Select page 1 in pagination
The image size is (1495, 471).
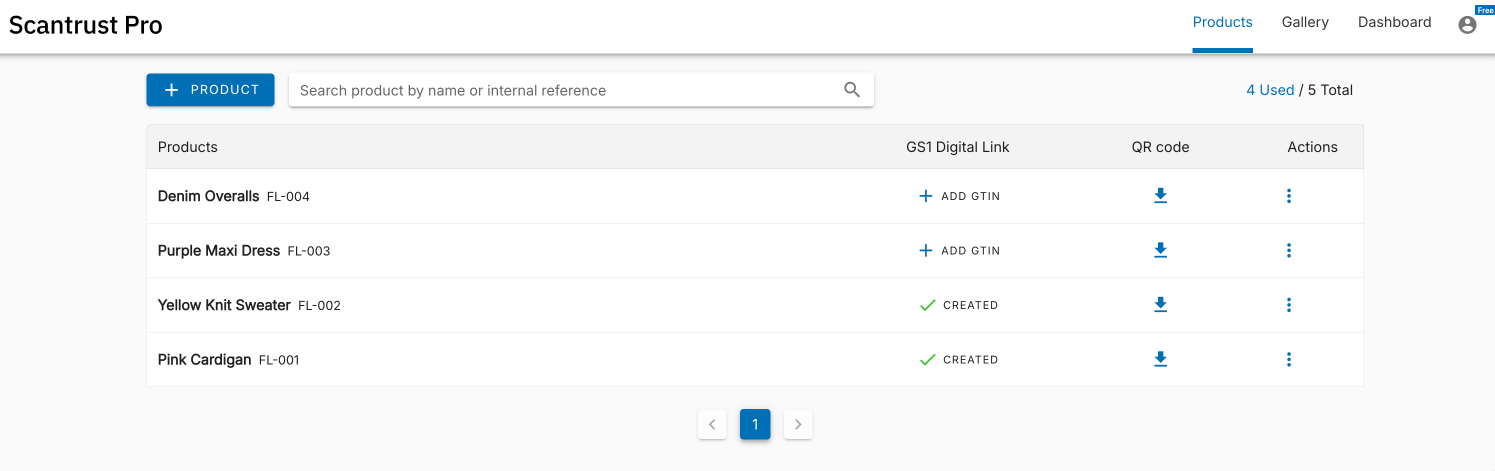[x=755, y=424]
